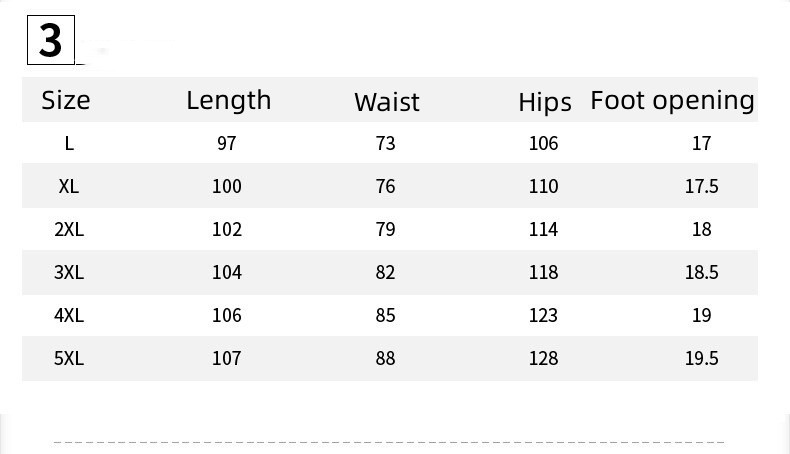Image resolution: width=790 pixels, height=454 pixels.
Task: Select the waist value 76
Action: (386, 186)
